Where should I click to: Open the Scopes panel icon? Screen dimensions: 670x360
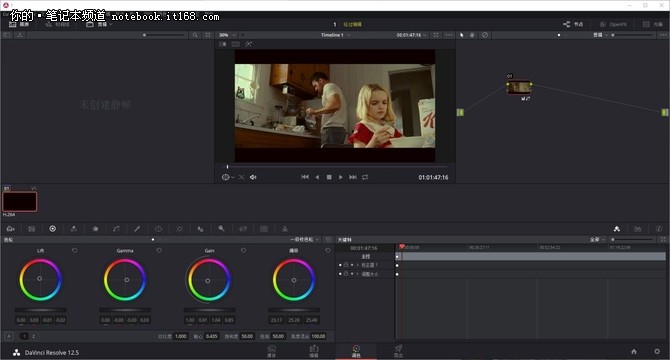(x=638, y=229)
